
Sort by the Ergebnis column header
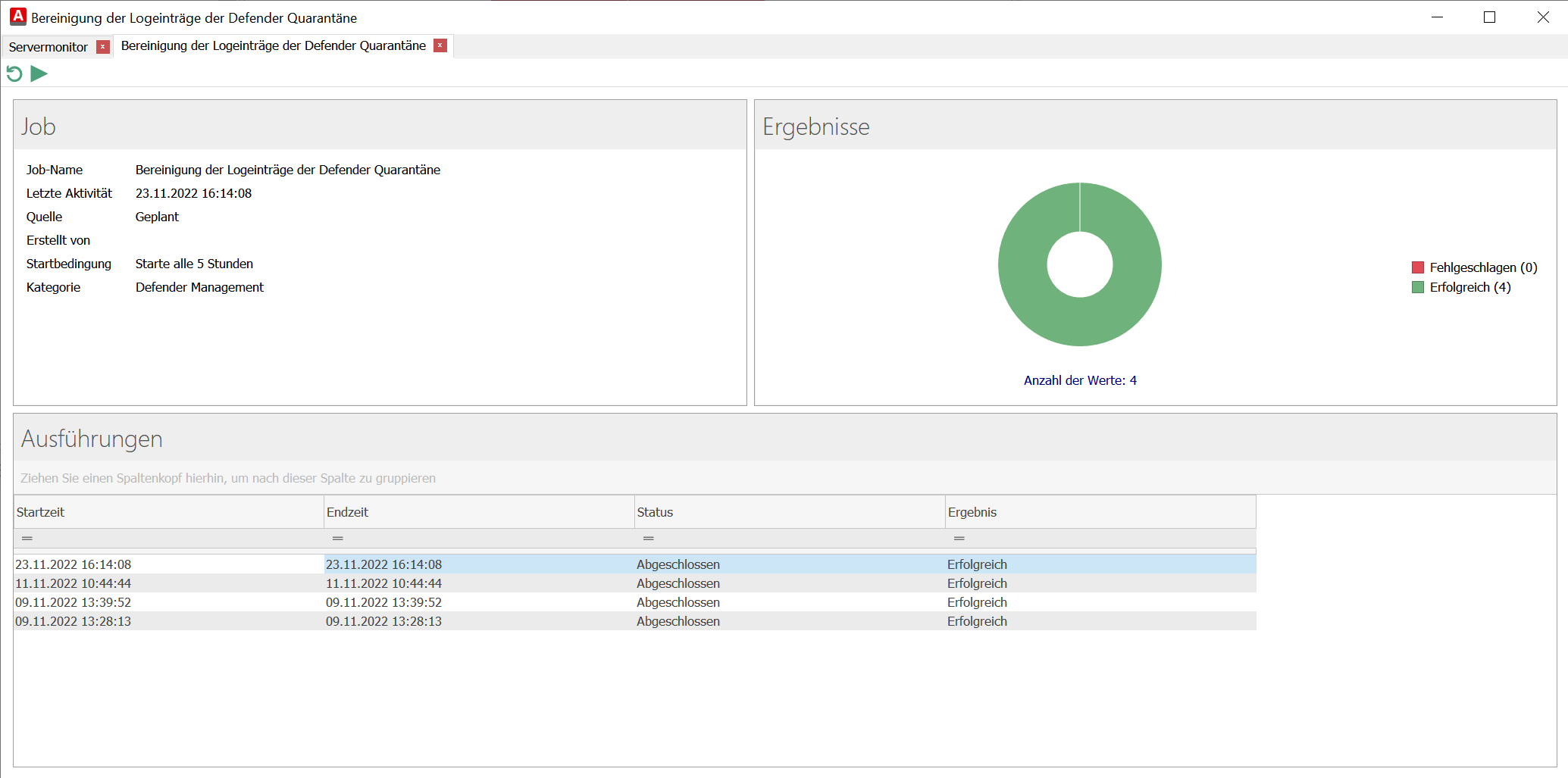1099,512
